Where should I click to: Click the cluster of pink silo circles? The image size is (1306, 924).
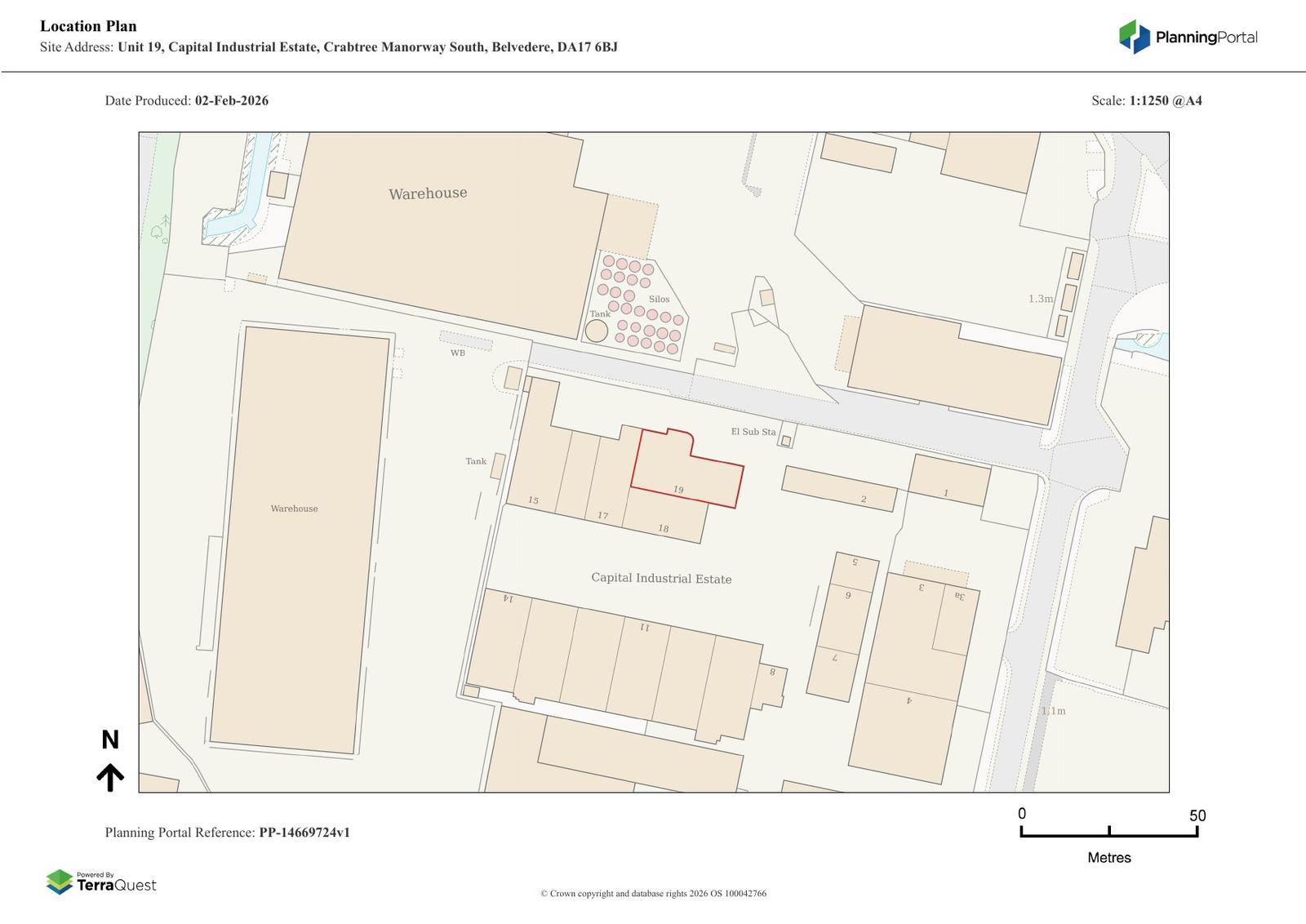click(641, 306)
